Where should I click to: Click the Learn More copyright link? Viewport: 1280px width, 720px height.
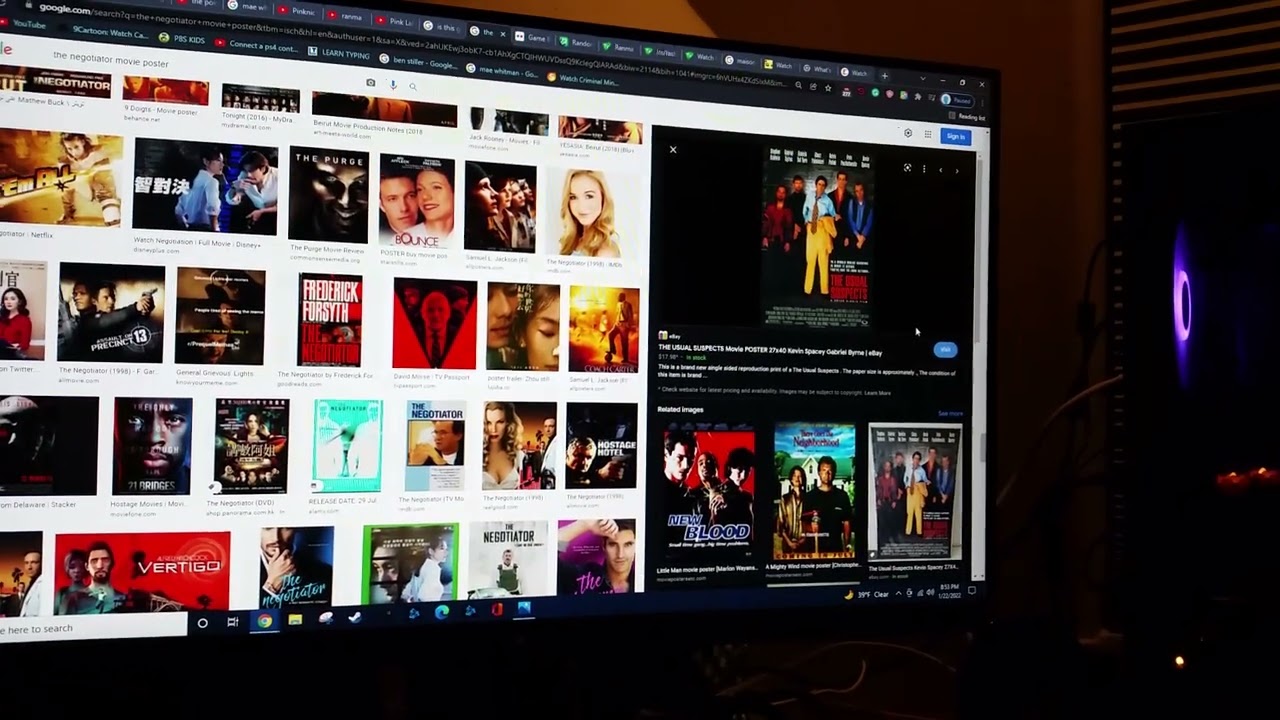(x=878, y=393)
